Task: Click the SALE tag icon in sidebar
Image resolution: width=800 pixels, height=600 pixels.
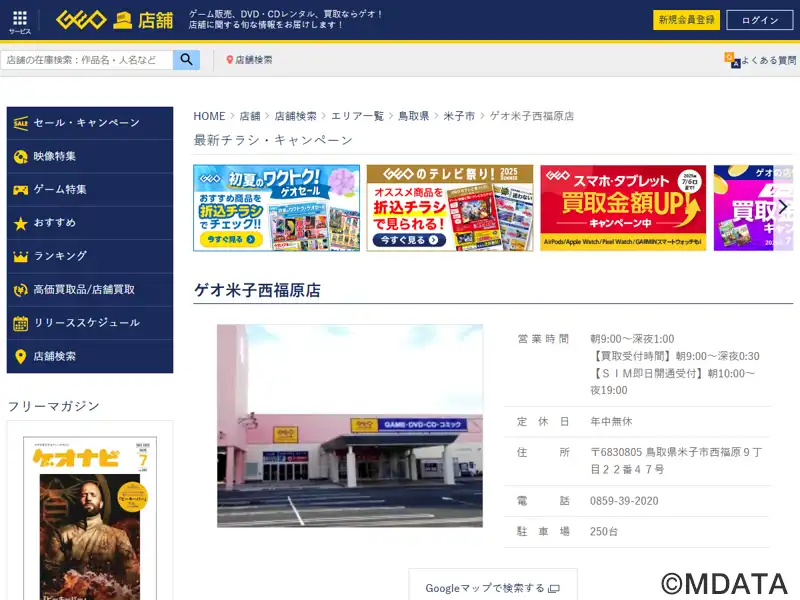Action: click(x=20, y=123)
